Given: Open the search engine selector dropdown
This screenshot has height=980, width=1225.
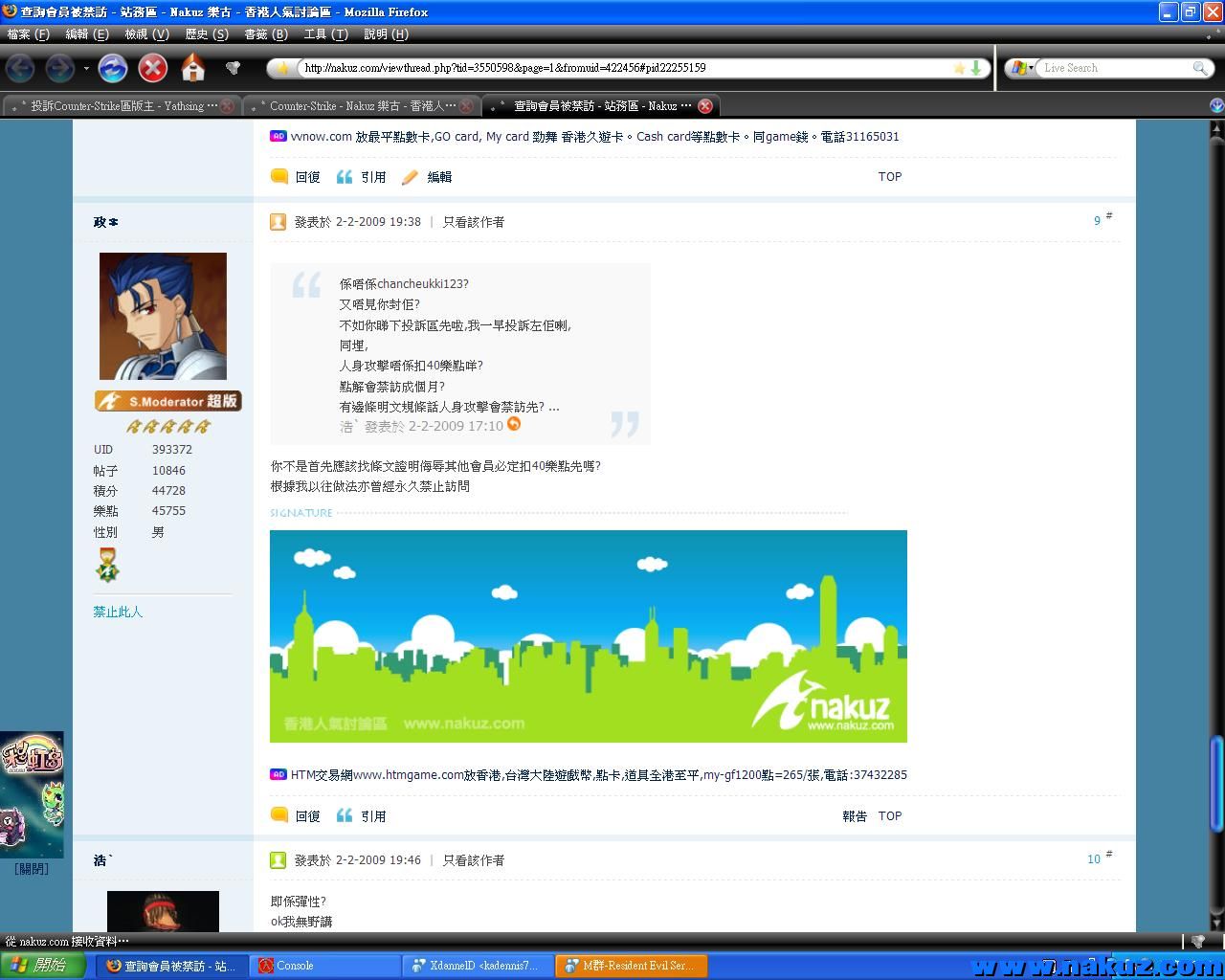Looking at the screenshot, I should click(x=1021, y=68).
